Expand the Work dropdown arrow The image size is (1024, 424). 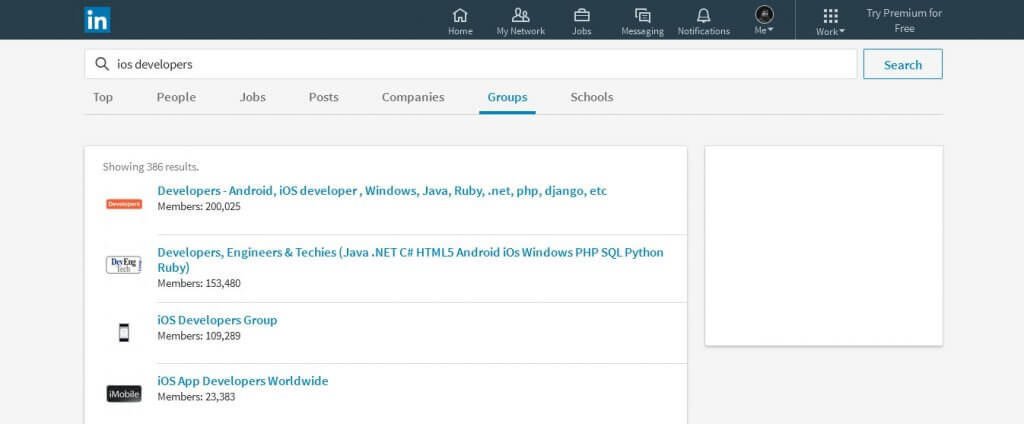click(842, 31)
